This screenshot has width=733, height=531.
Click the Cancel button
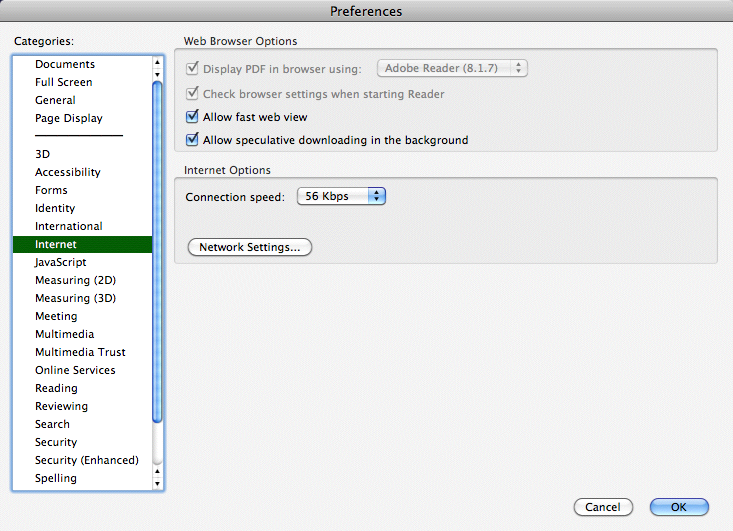coord(603,507)
